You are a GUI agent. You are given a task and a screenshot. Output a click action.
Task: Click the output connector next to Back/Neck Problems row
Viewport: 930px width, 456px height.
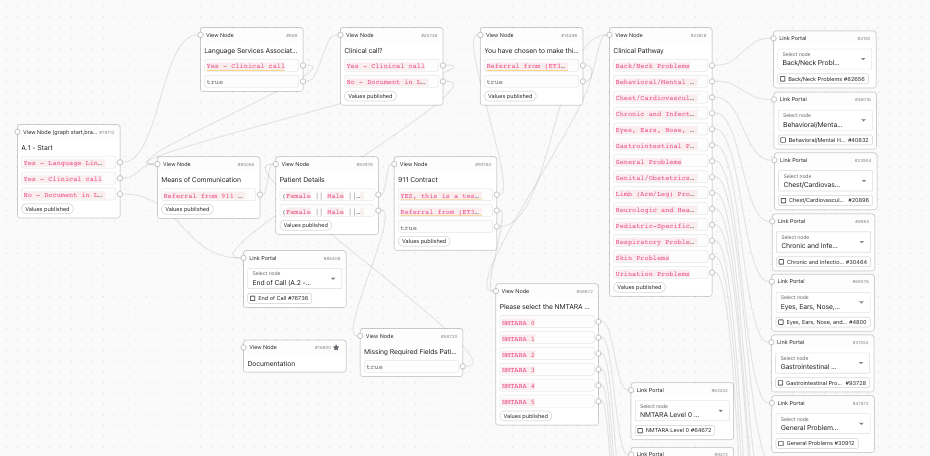pyautogui.click(x=712, y=66)
